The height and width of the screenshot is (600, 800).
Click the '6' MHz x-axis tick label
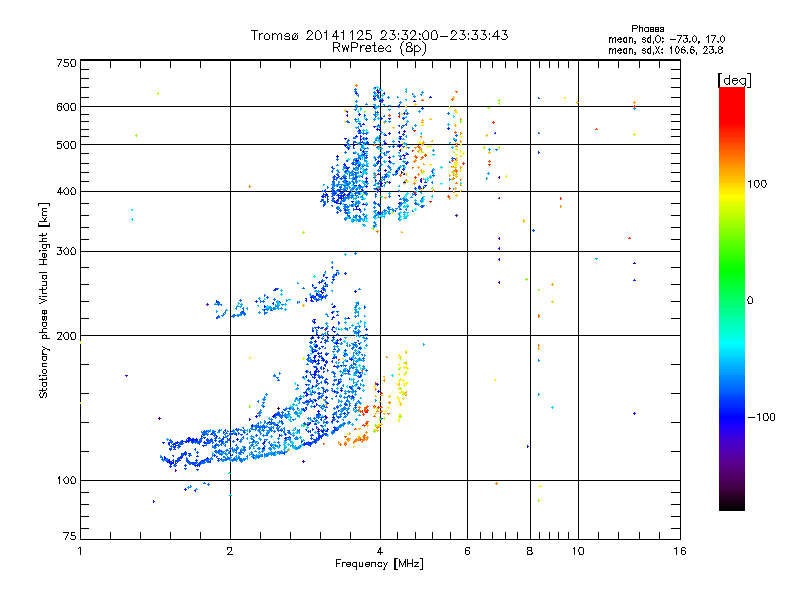point(467,551)
